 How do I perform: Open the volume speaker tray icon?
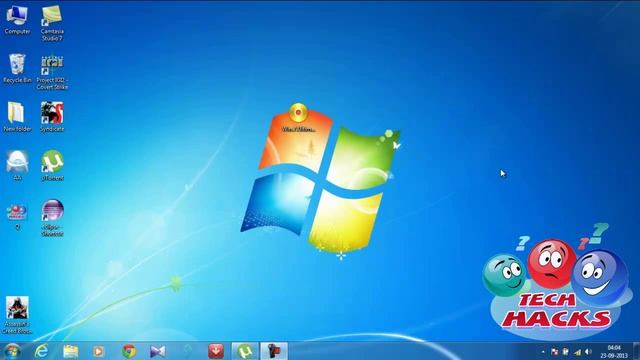click(588, 352)
